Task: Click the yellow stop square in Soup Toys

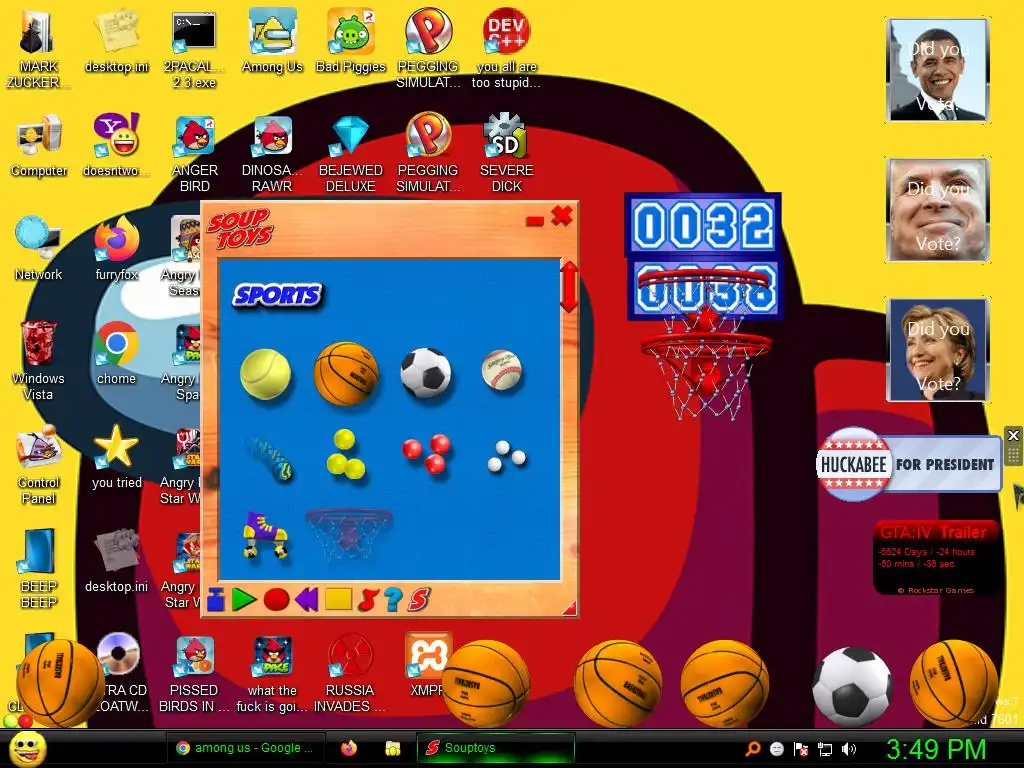Action: [x=338, y=600]
